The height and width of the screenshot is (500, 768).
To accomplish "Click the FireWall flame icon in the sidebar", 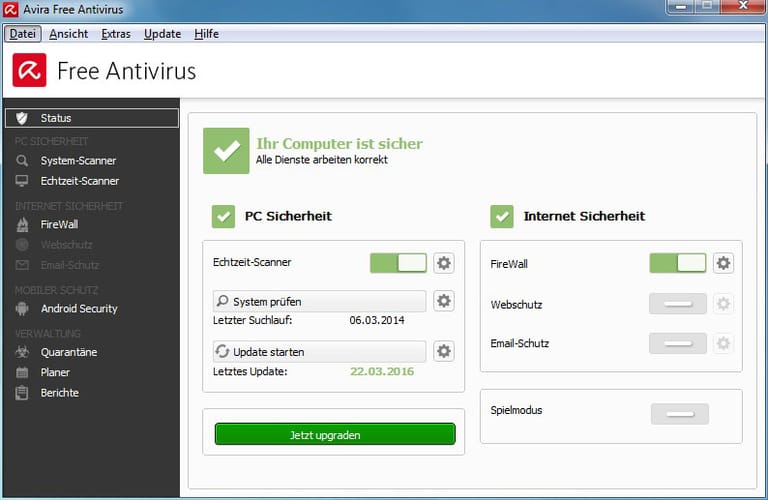I will 22,224.
